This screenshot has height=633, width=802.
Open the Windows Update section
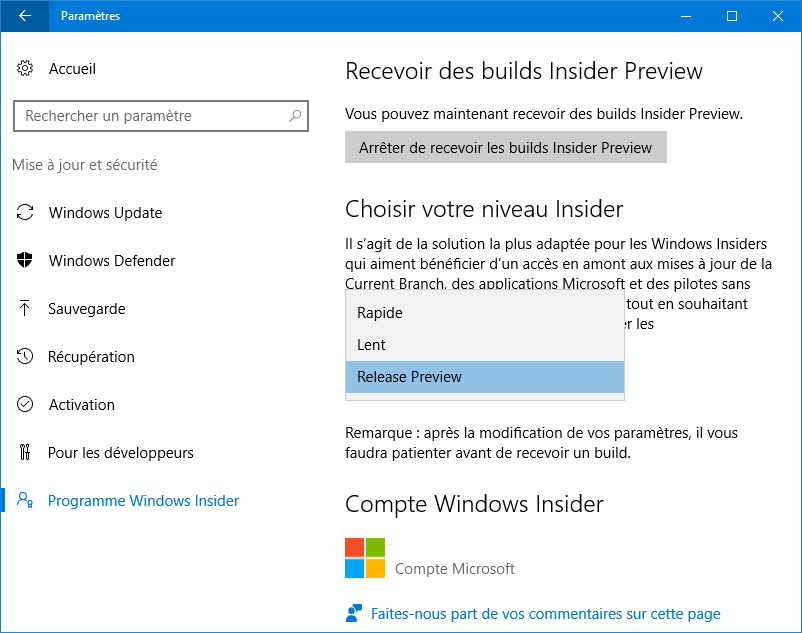(105, 213)
